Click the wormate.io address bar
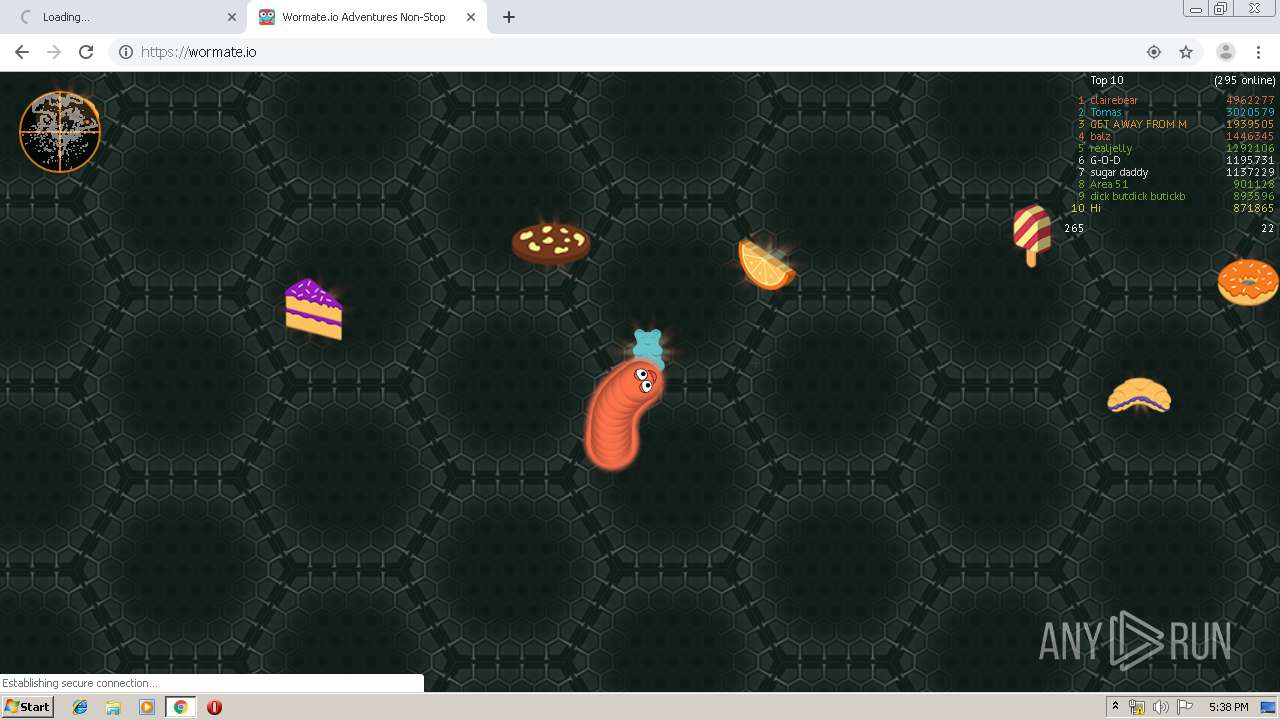 640,52
